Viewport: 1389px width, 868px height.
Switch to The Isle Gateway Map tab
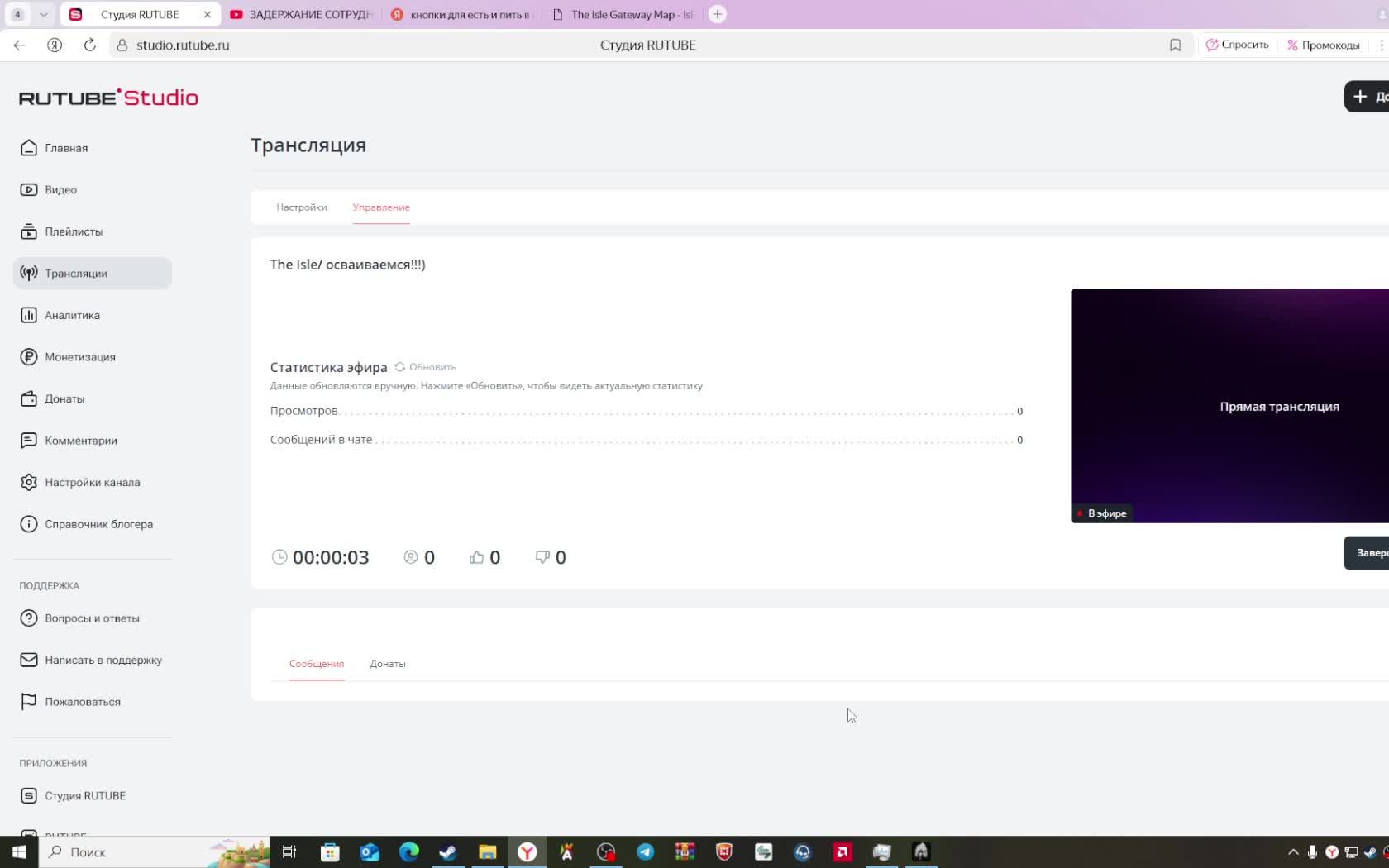click(624, 14)
